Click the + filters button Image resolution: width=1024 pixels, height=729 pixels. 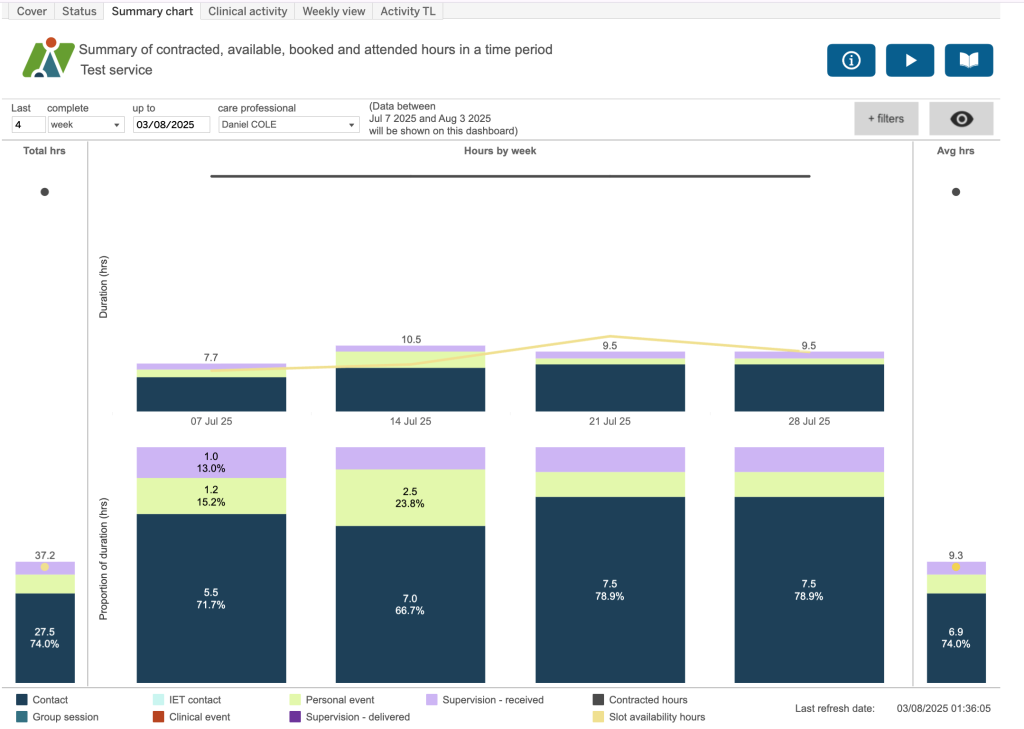[x=886, y=118]
